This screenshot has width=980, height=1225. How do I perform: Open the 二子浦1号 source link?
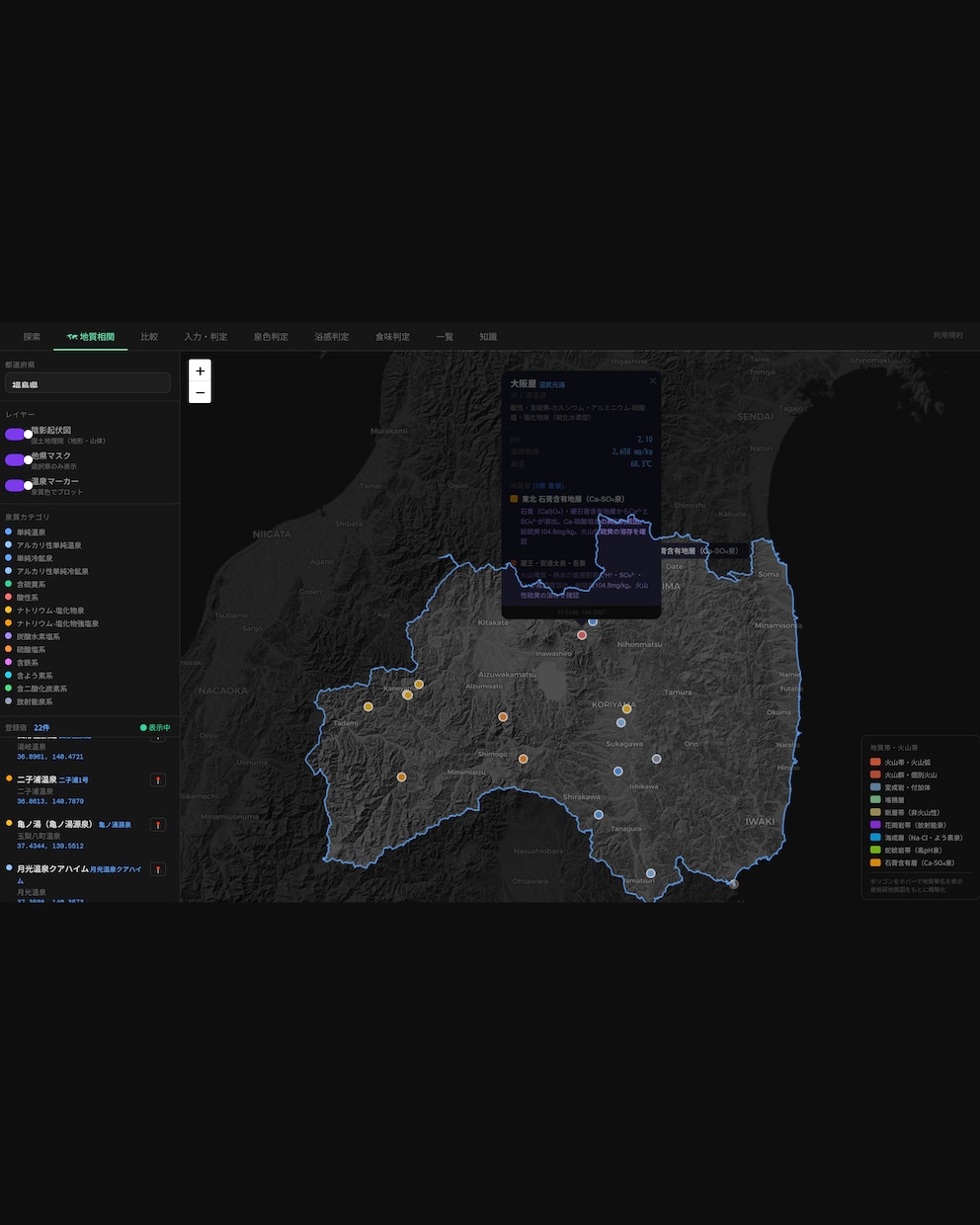[x=74, y=780]
